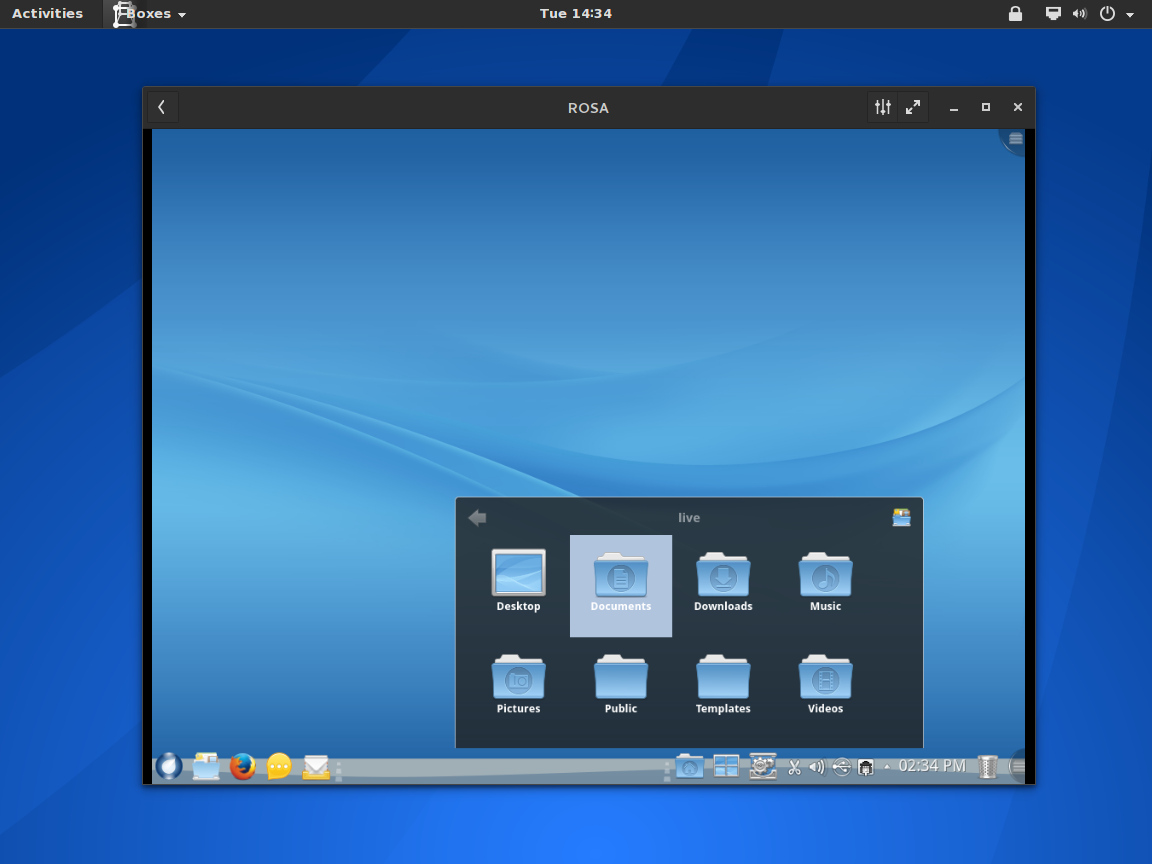Launch the mail client on the taskbar

[x=315, y=766]
